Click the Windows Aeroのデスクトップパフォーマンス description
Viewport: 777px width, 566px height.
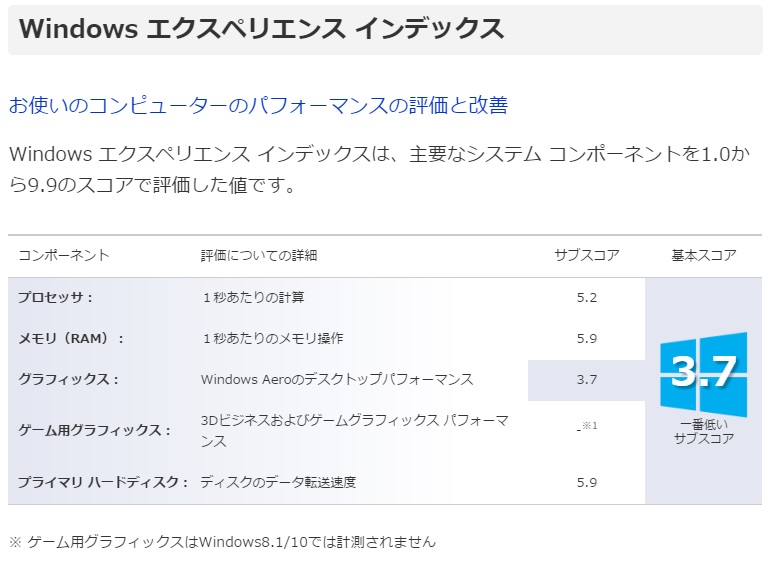click(337, 379)
